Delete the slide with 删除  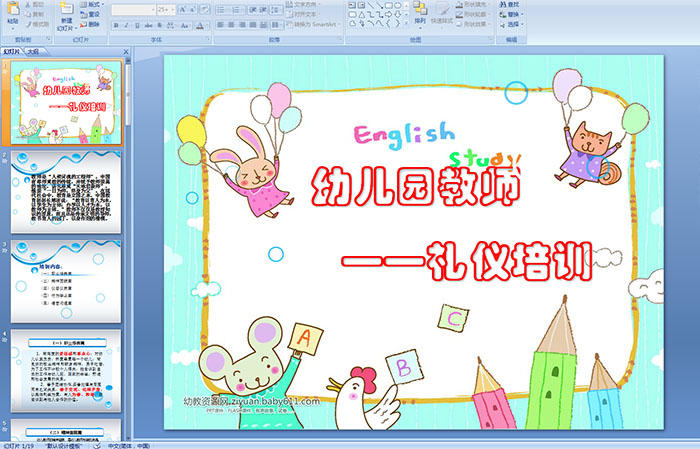coord(90,24)
